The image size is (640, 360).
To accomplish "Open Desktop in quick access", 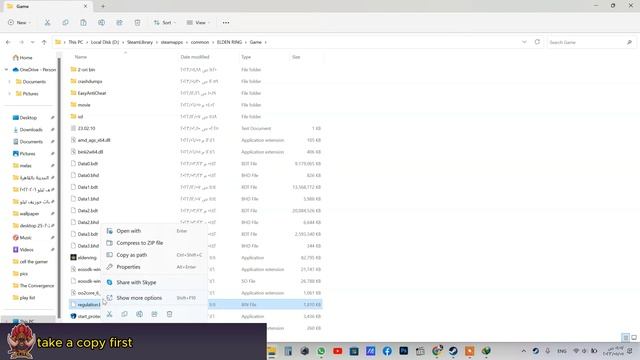I will pyautogui.click(x=29, y=118).
